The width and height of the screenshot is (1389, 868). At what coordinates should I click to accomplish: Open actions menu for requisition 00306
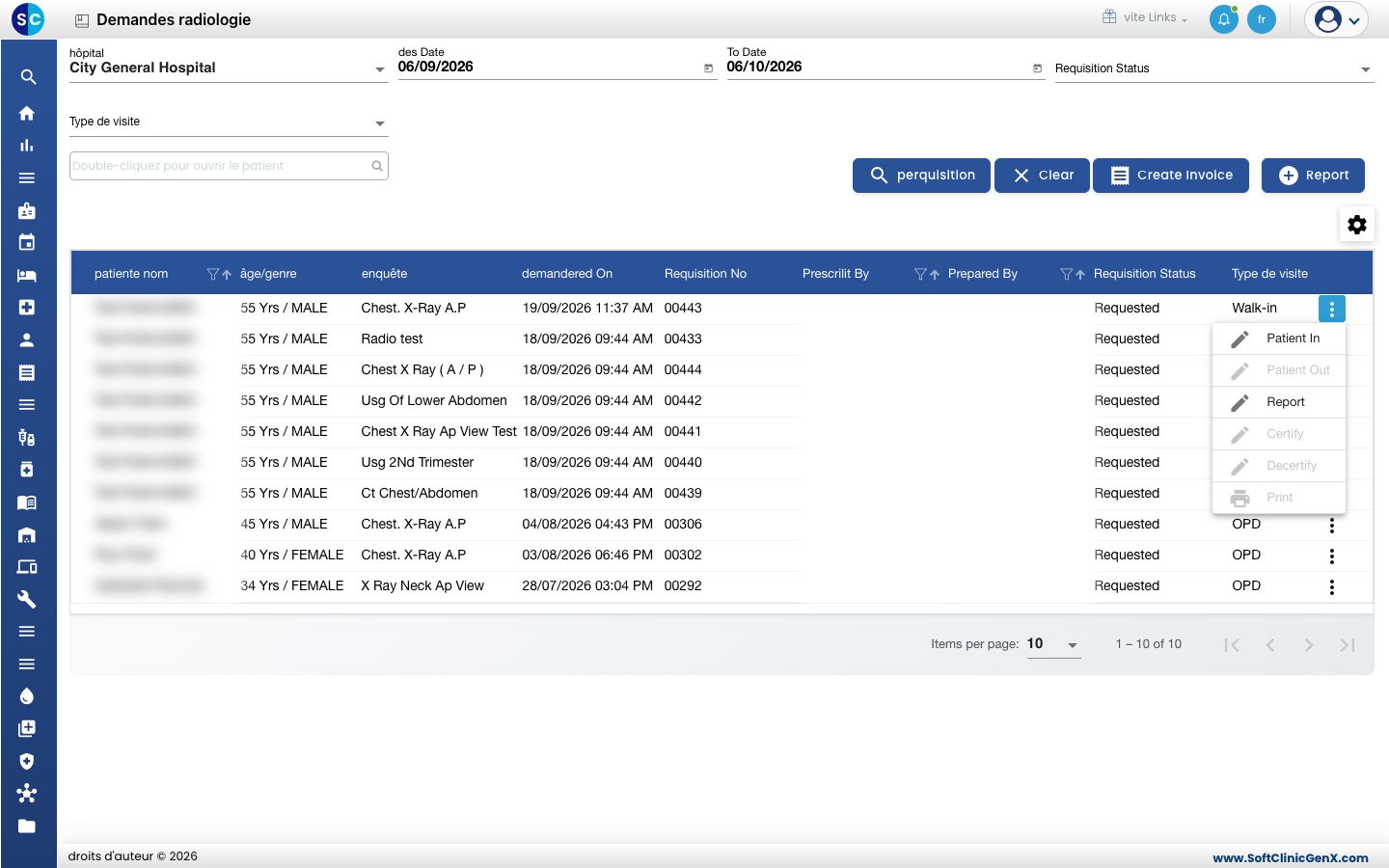1332,526
